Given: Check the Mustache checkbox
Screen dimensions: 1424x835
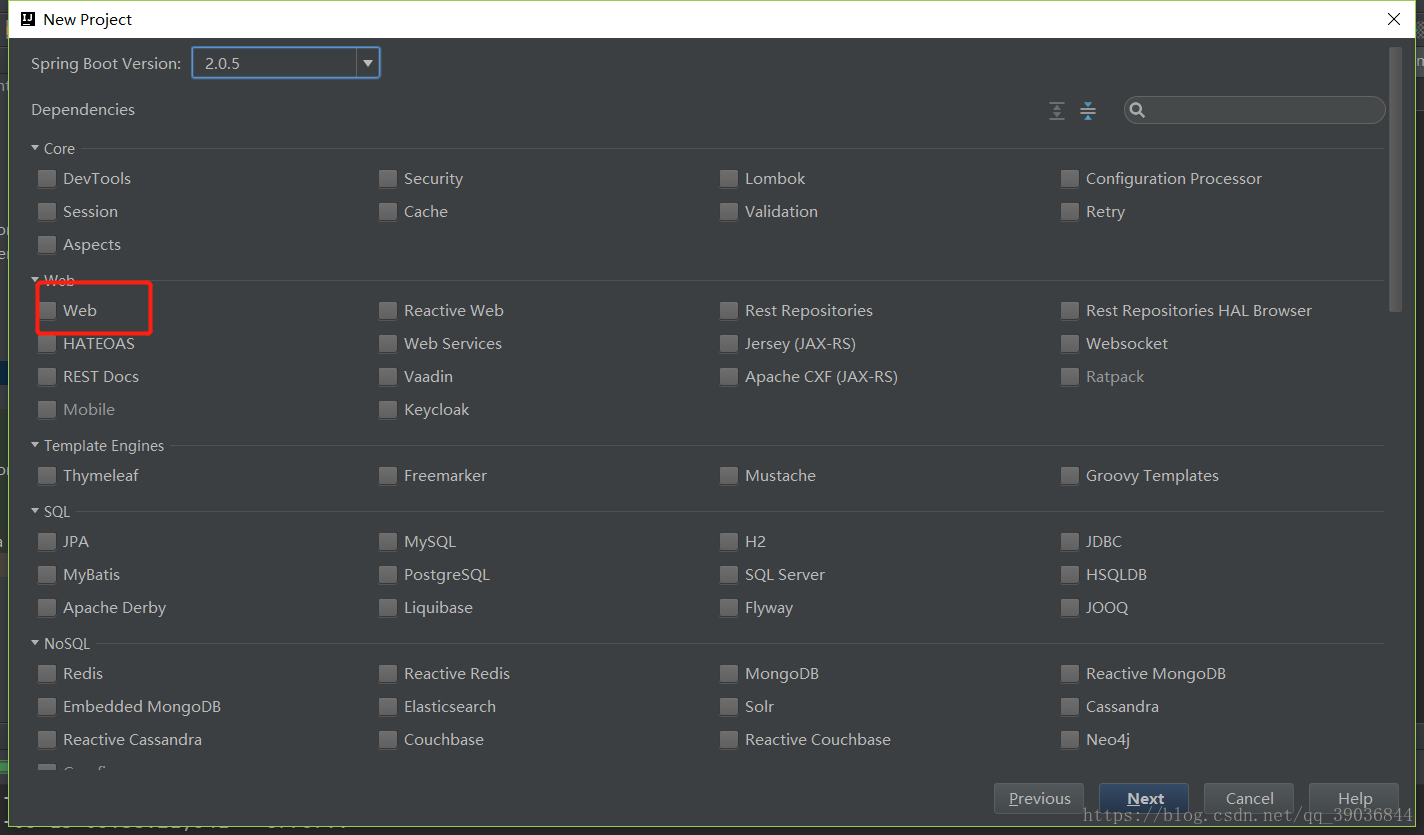Looking at the screenshot, I should [x=729, y=476].
